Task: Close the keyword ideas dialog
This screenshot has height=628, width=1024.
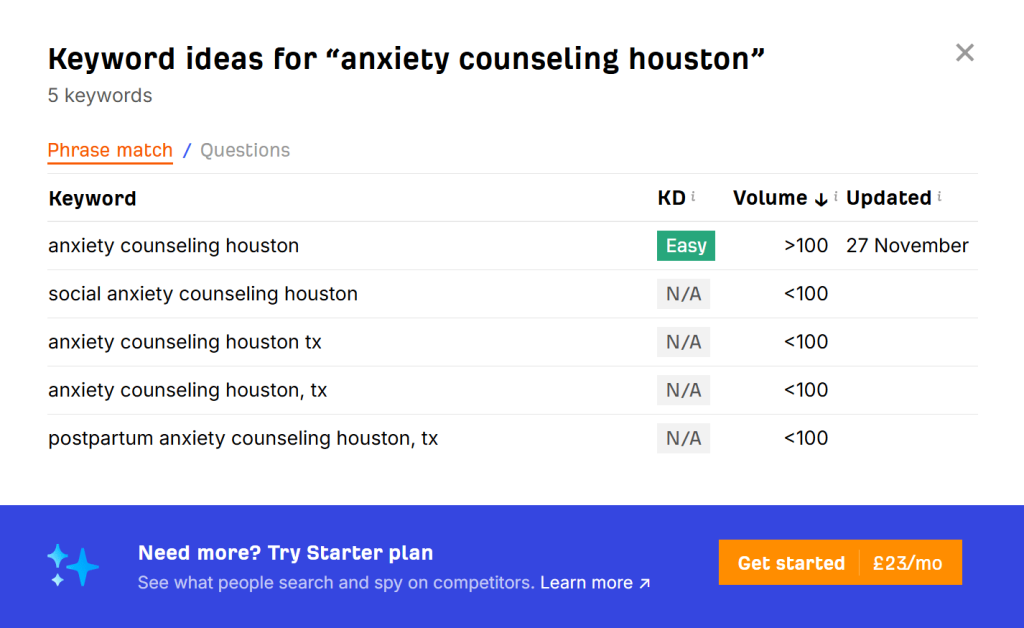Action: 964,52
